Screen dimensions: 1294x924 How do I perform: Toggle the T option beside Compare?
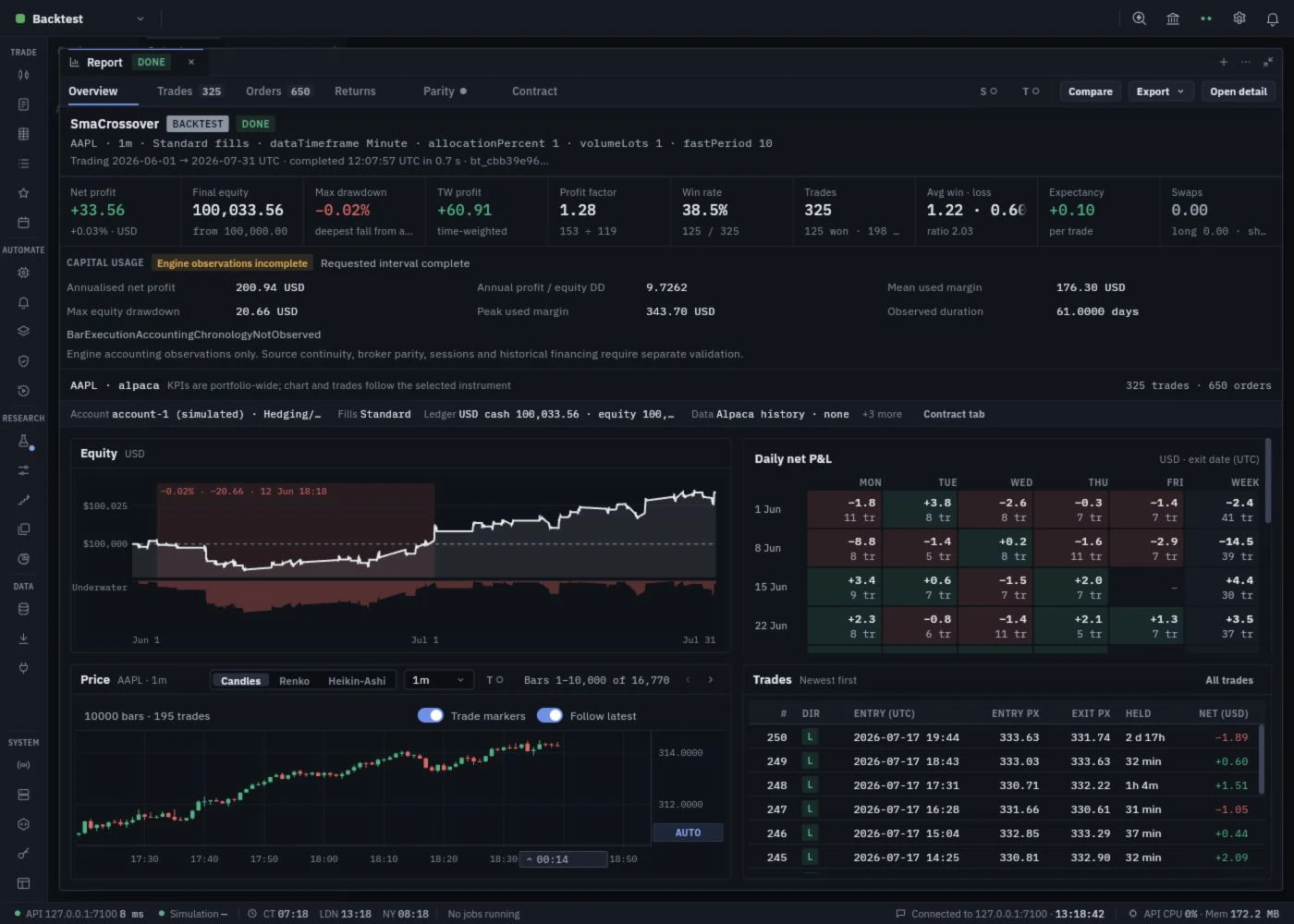click(x=1031, y=91)
